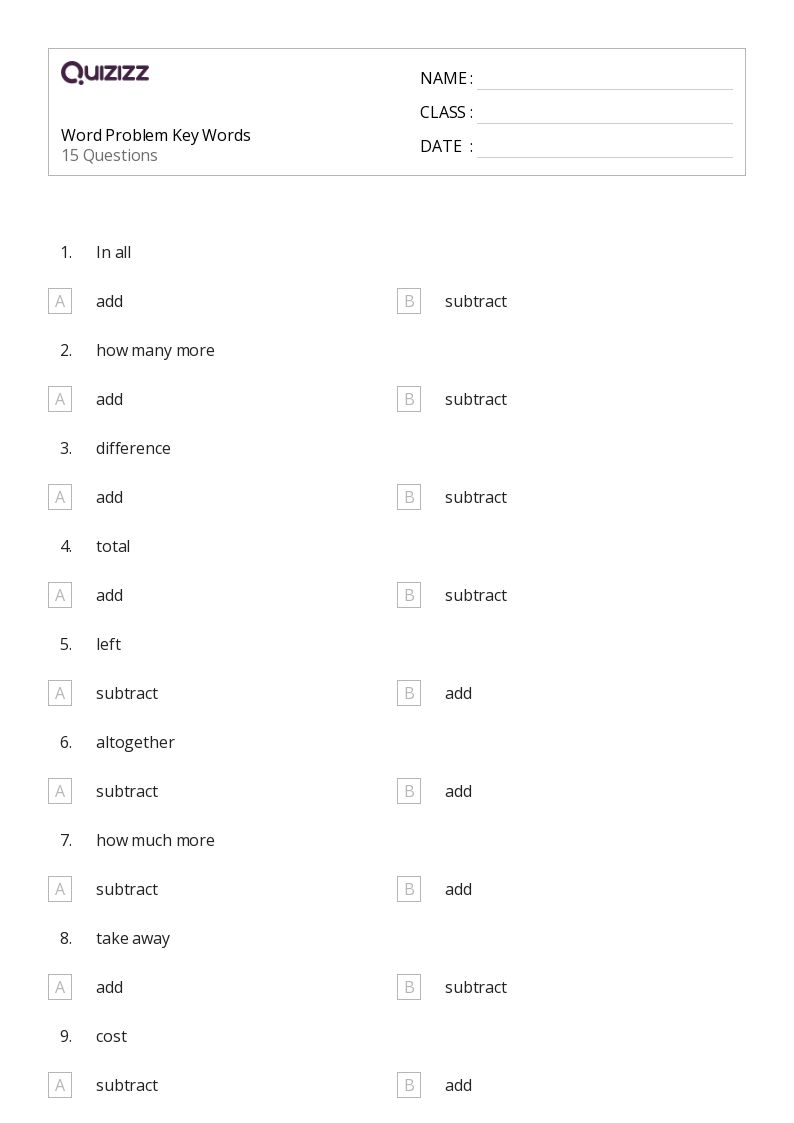Select checkbox B for question 1 "In all"
The height and width of the screenshot is (1123, 794).
click(409, 301)
